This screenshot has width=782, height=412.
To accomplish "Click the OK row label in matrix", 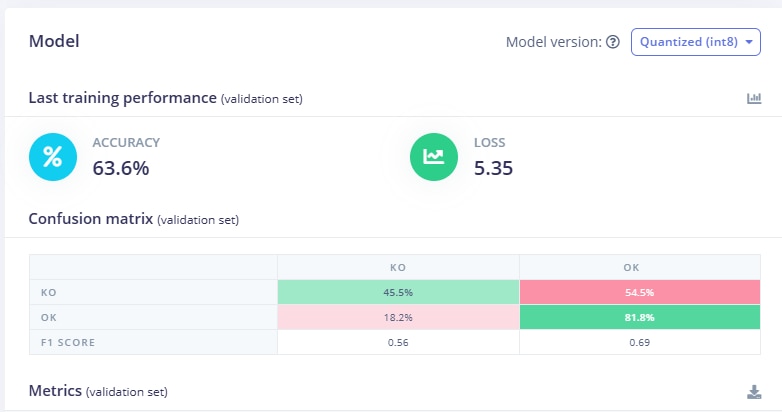I will pos(48,317).
